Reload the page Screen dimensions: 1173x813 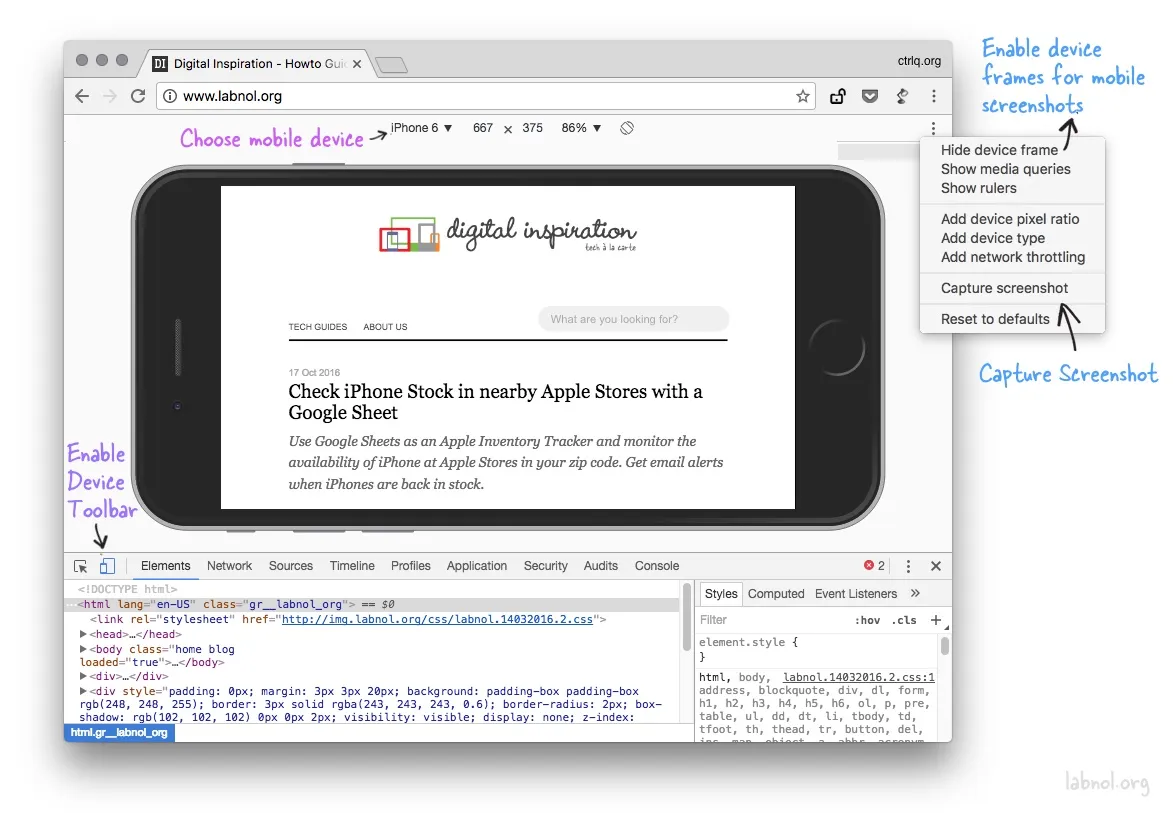(139, 96)
